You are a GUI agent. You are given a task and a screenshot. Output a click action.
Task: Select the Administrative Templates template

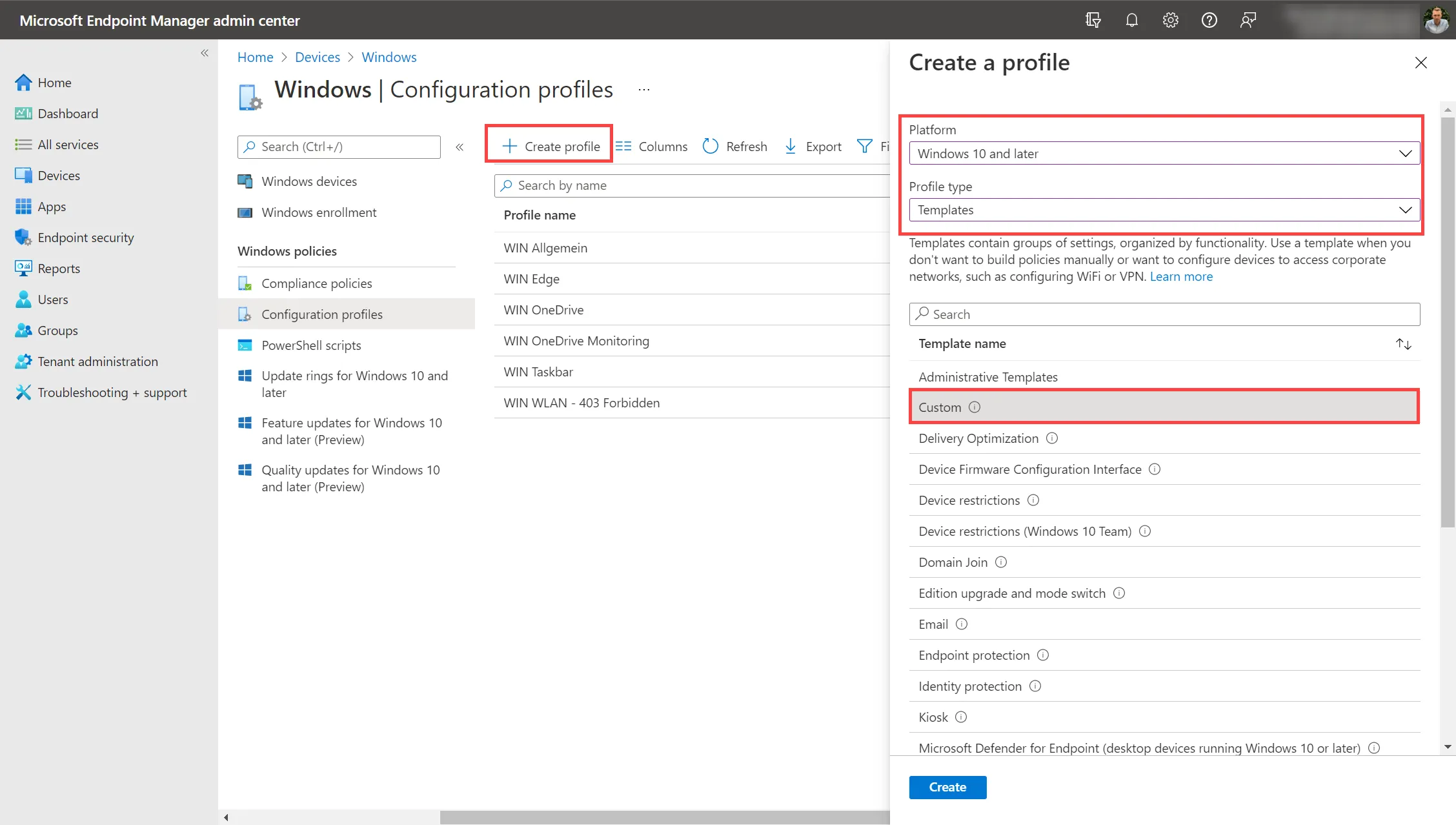[x=988, y=377]
